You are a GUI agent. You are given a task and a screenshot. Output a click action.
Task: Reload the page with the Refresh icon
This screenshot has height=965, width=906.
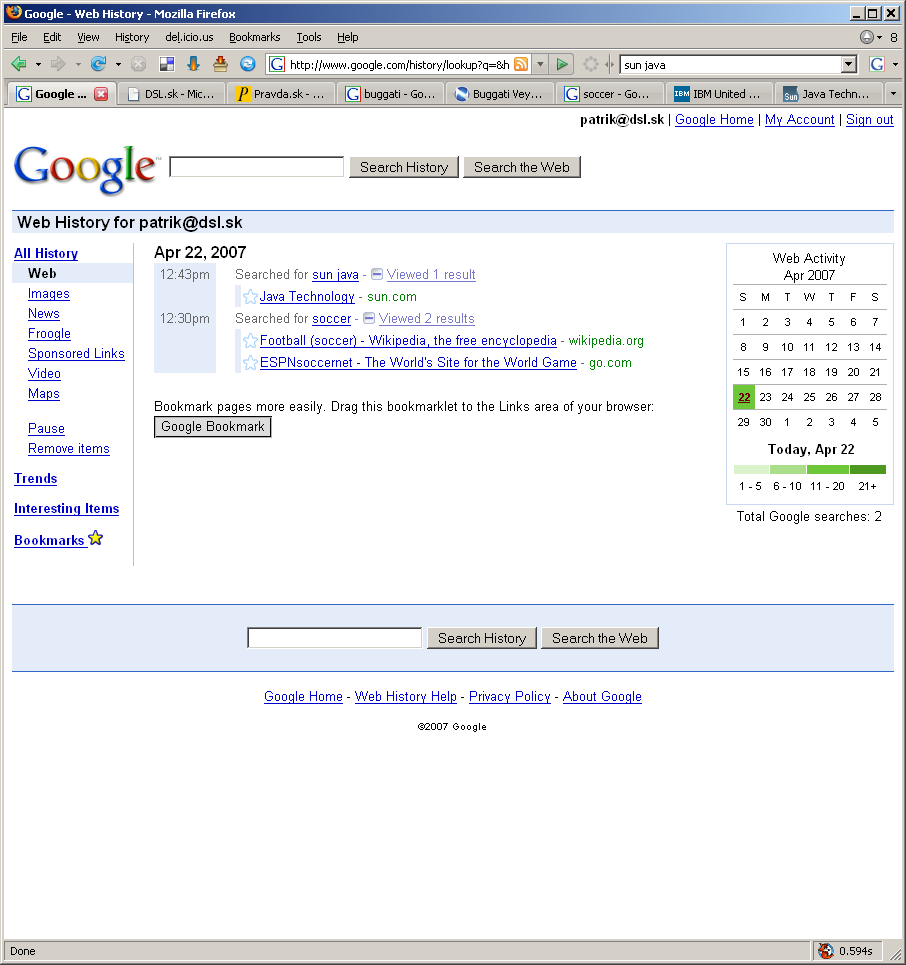click(x=98, y=64)
